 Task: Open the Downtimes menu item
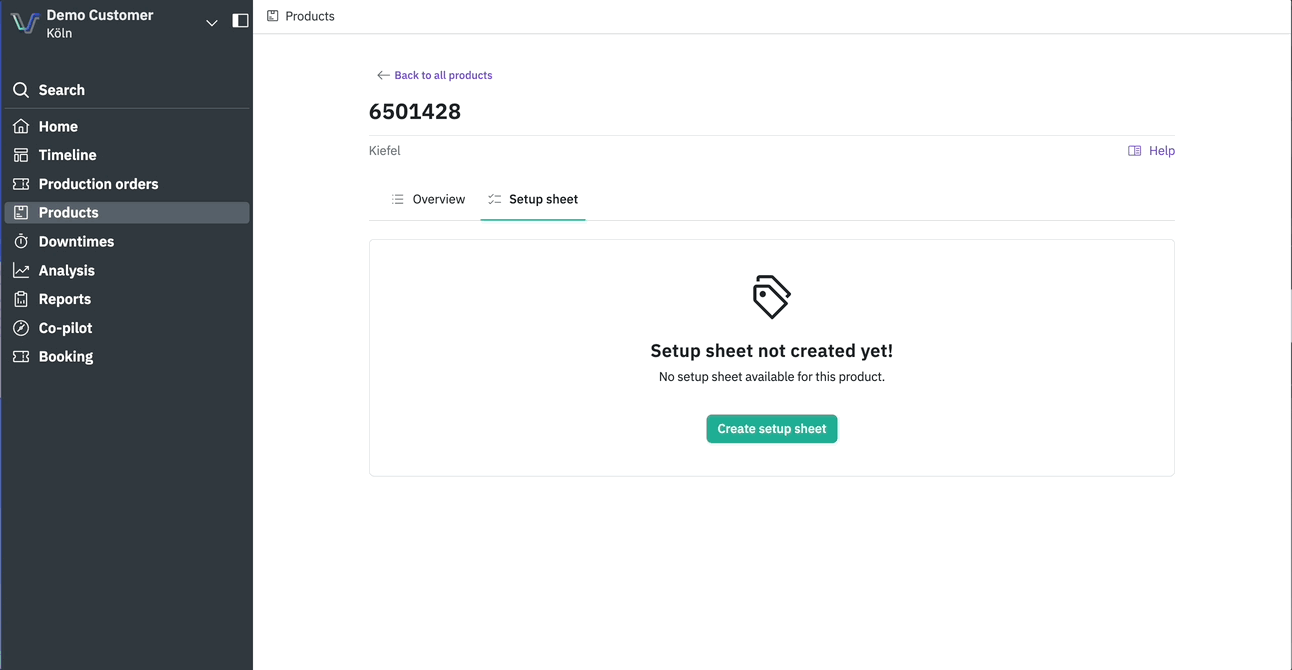pyautogui.click(x=76, y=242)
